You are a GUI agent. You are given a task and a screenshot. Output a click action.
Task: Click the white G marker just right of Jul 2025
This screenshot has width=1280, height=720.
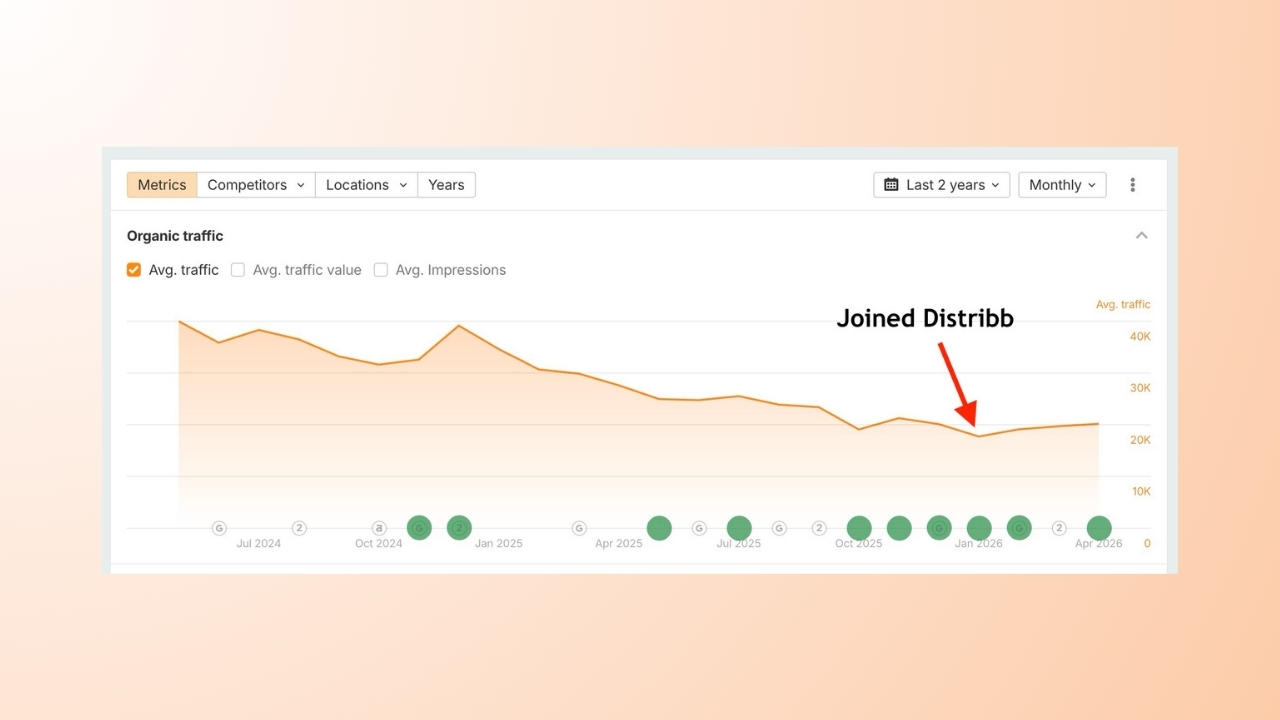779,528
